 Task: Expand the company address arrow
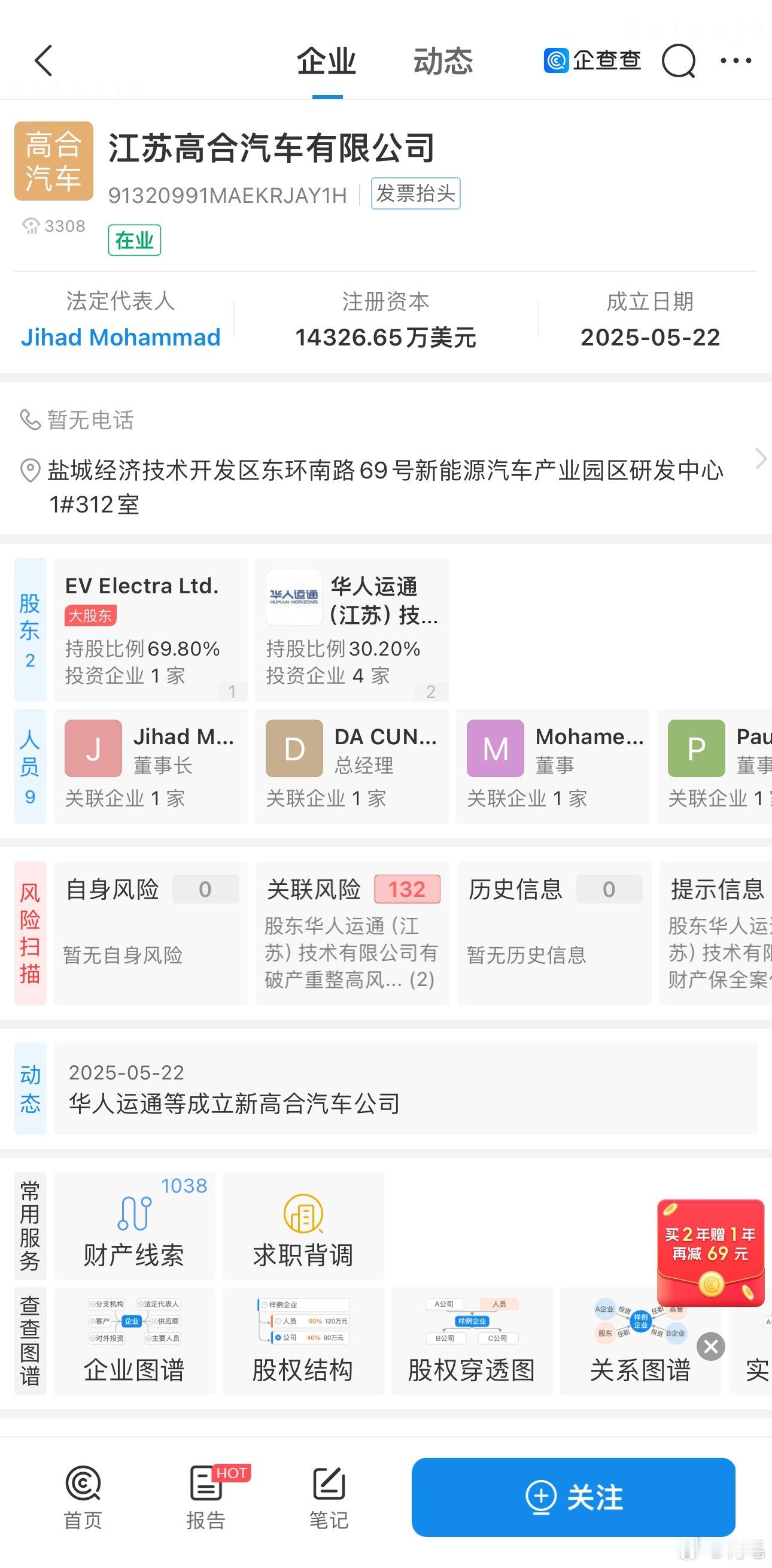(760, 459)
